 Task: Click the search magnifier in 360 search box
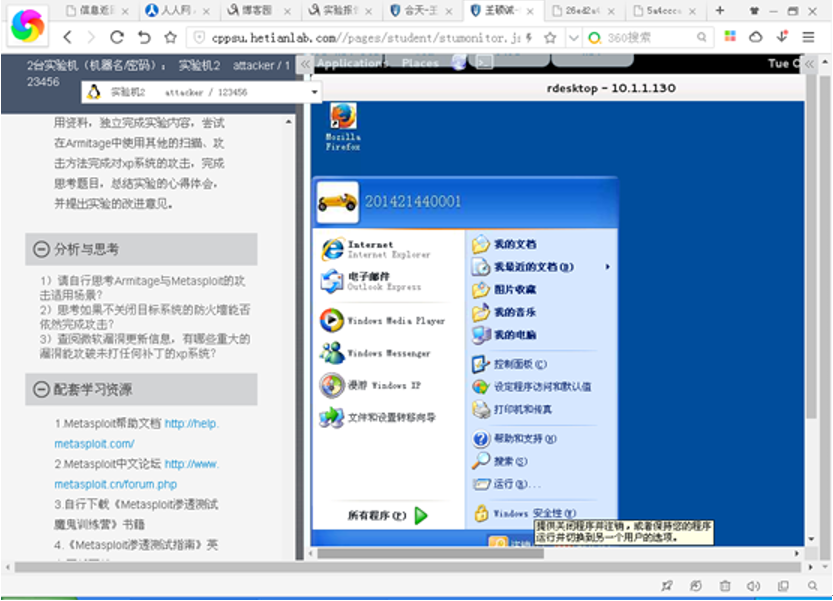click(x=701, y=37)
